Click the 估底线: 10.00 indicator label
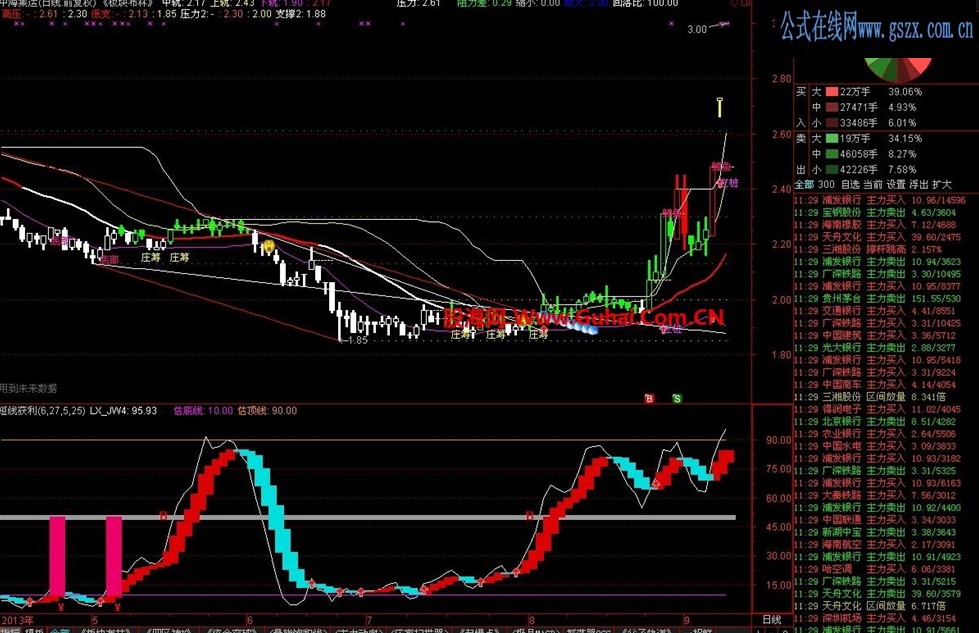The height and width of the screenshot is (633, 979). (x=203, y=411)
